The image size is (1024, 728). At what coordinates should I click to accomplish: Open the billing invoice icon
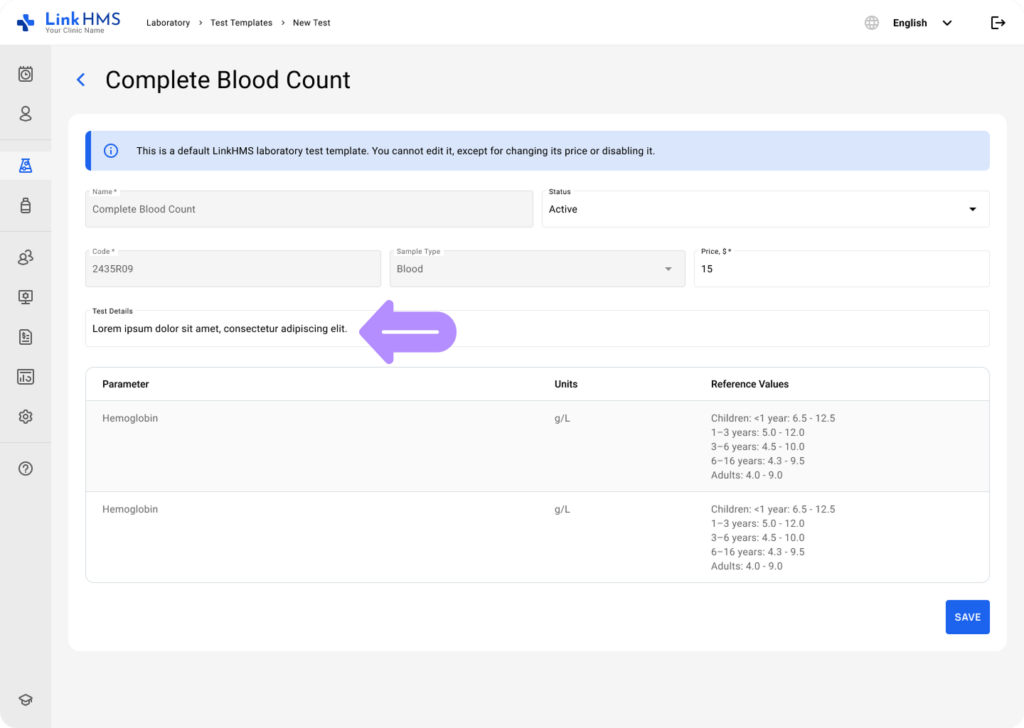coord(24,336)
